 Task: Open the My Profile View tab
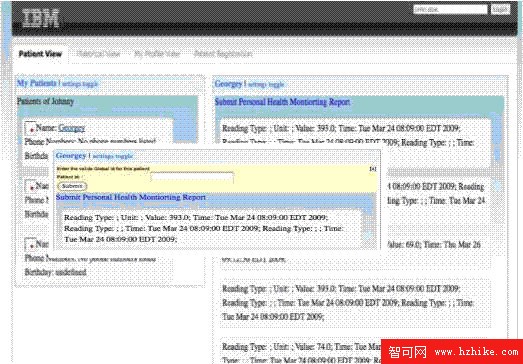click(x=157, y=54)
